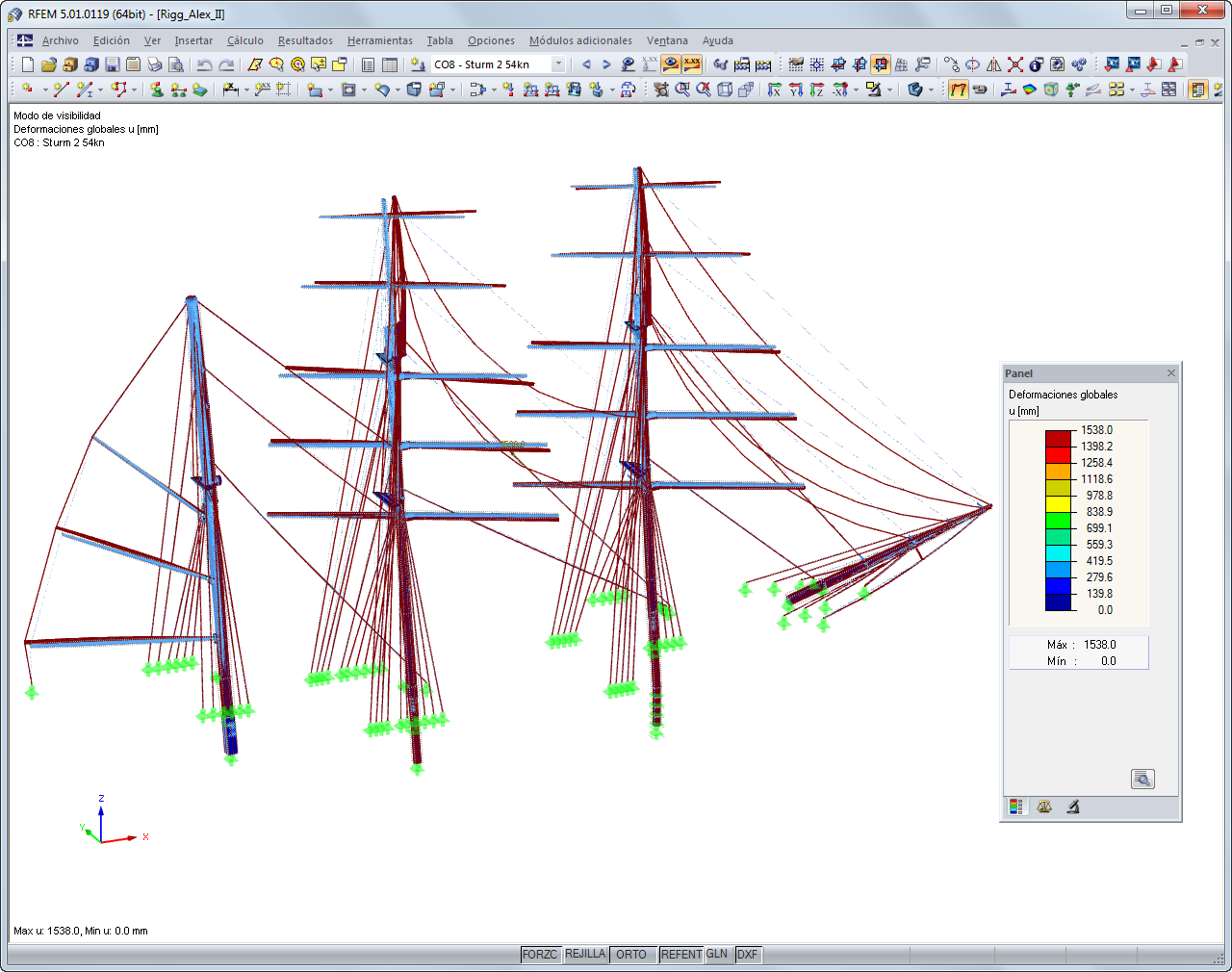The height and width of the screenshot is (972, 1232).
Task: Select the Move/rotate objects icon
Action: pos(953,65)
